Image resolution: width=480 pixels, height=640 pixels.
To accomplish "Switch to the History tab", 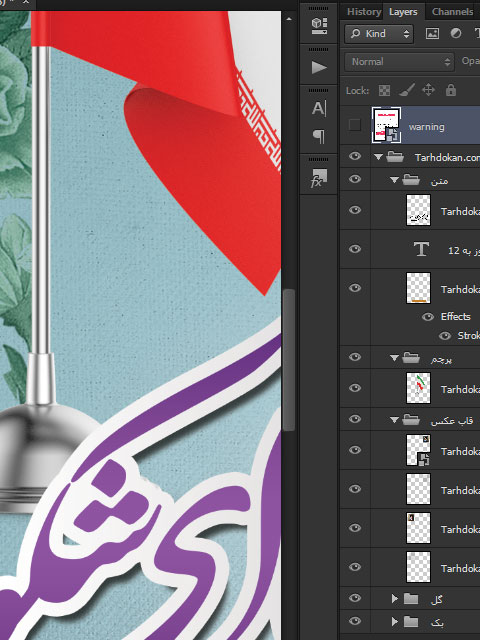I will [364, 12].
